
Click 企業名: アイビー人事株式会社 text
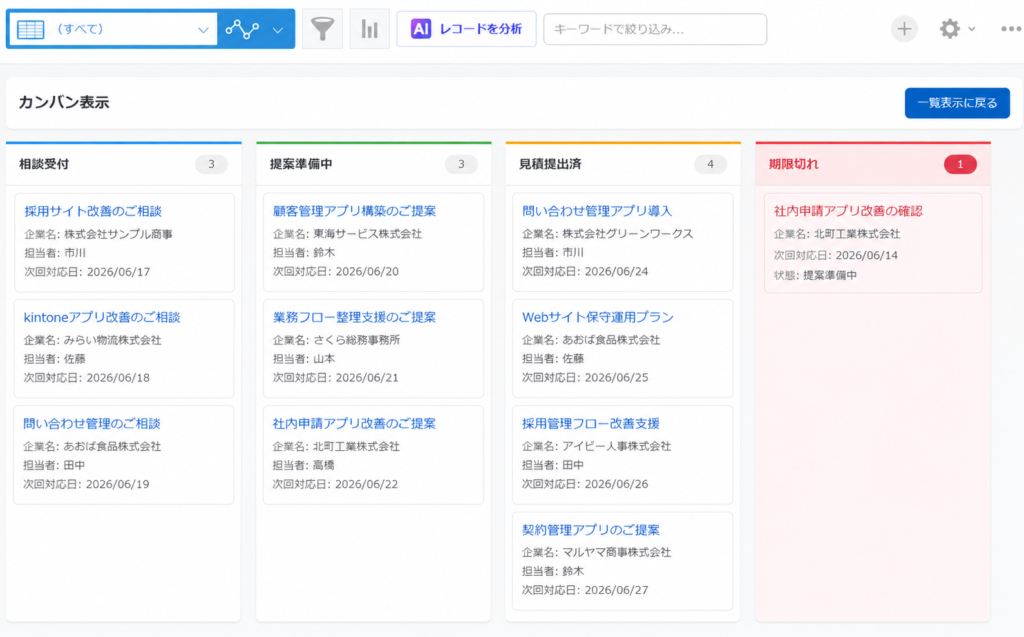[x=596, y=446]
